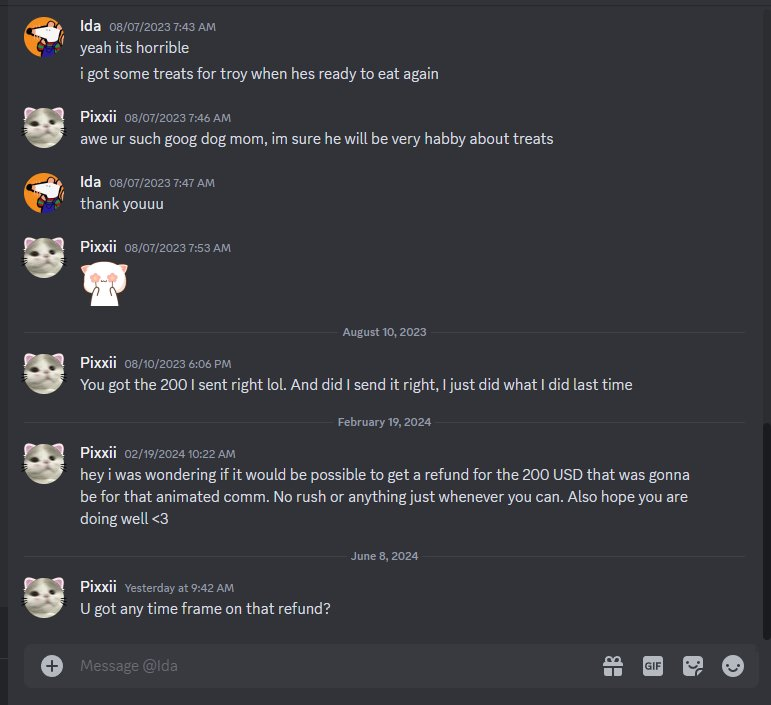Click username Pixxii above the refund question
The width and height of the screenshot is (771, 705).
point(98,587)
